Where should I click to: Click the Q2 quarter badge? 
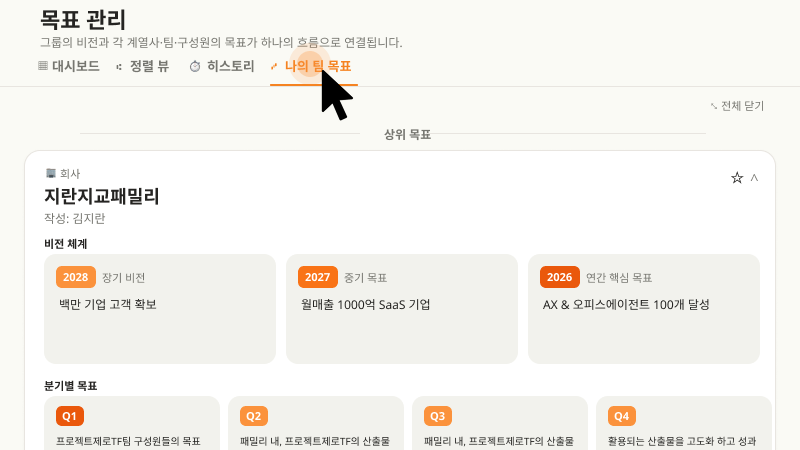[x=254, y=416]
